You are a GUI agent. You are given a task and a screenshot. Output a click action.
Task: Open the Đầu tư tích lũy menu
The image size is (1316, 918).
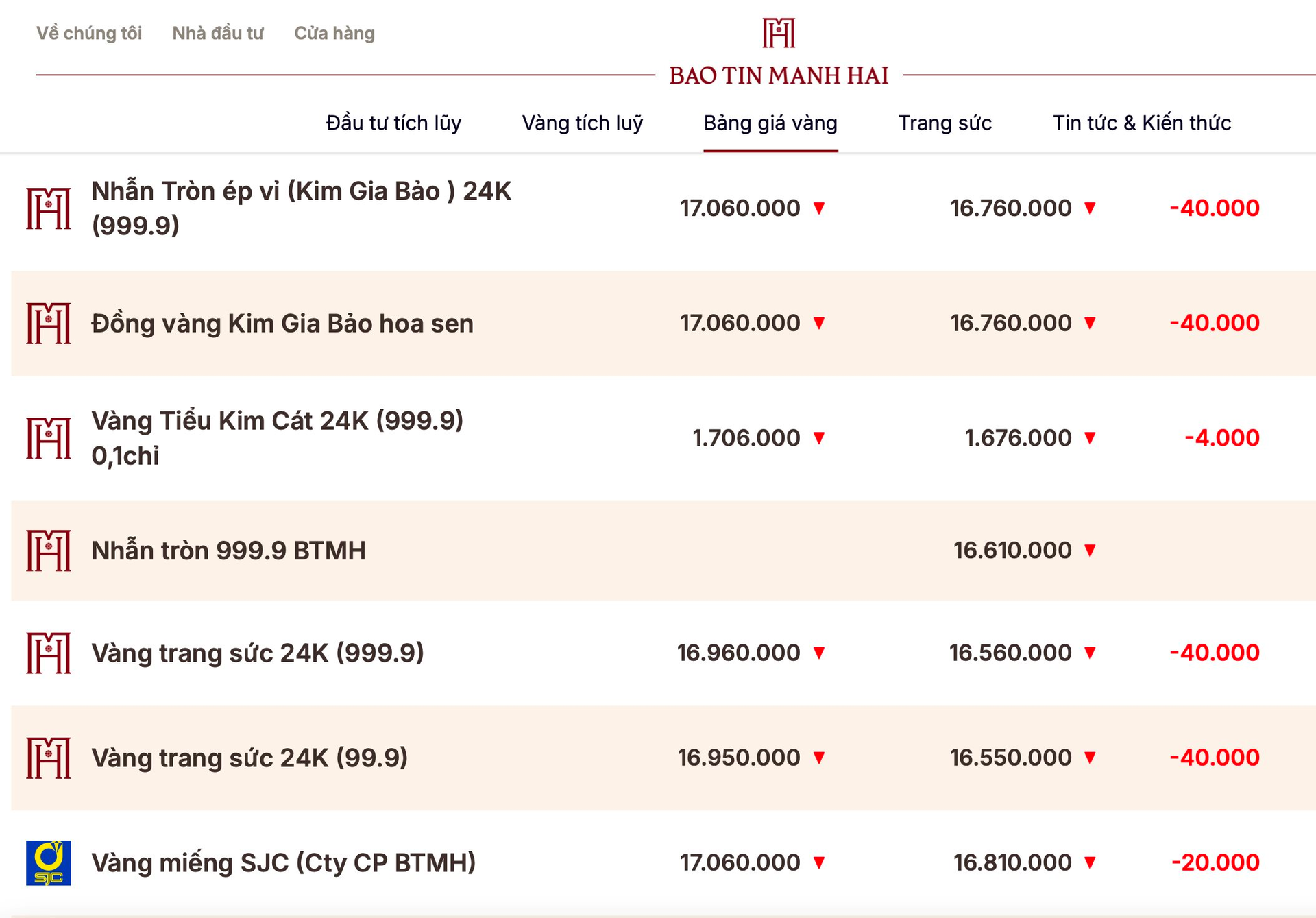point(393,123)
